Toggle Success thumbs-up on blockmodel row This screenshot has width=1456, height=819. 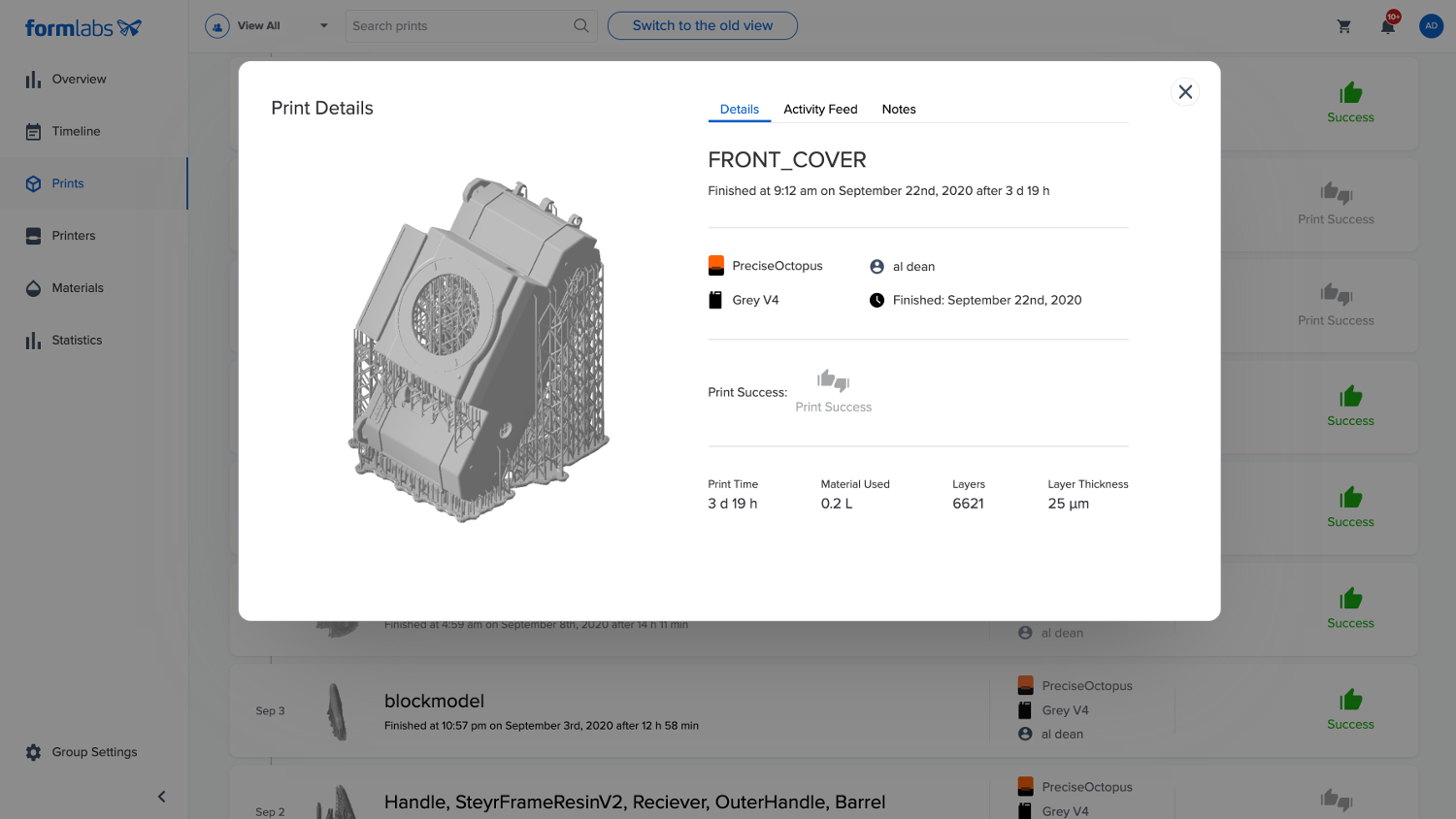[x=1350, y=700]
